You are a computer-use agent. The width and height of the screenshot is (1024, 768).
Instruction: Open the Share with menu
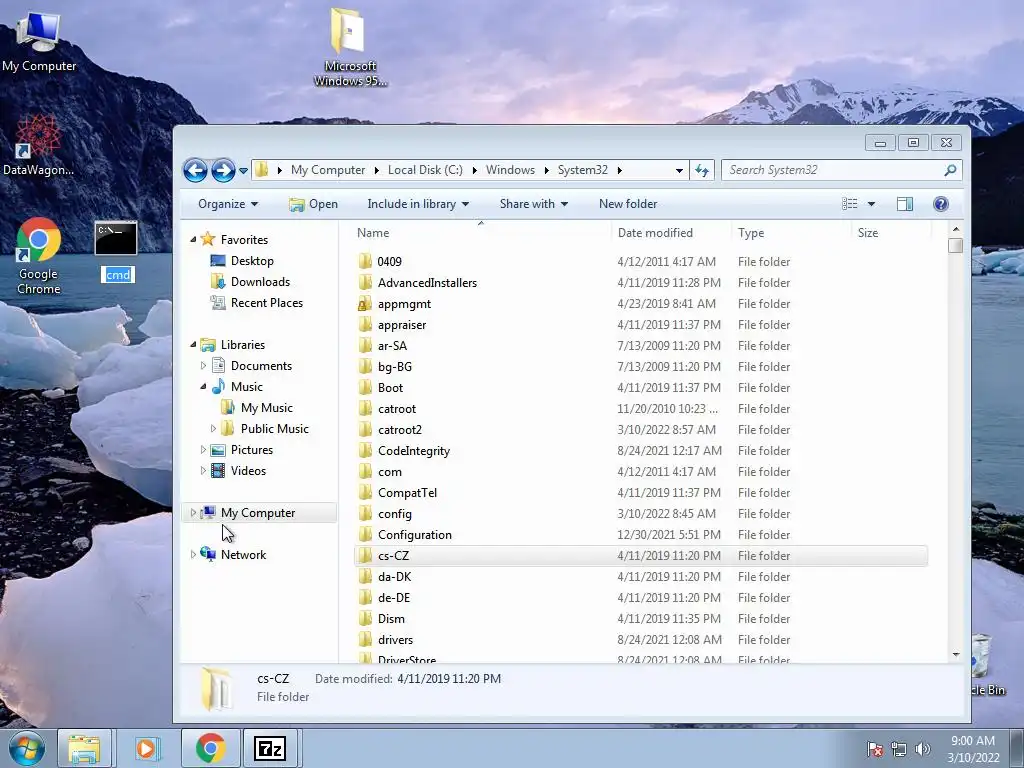534,204
